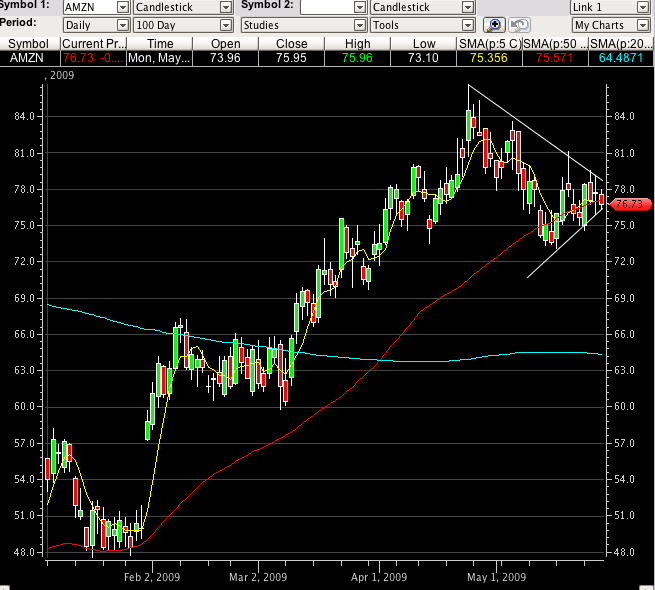Select the High column header
The image size is (655, 590).
[x=358, y=43]
